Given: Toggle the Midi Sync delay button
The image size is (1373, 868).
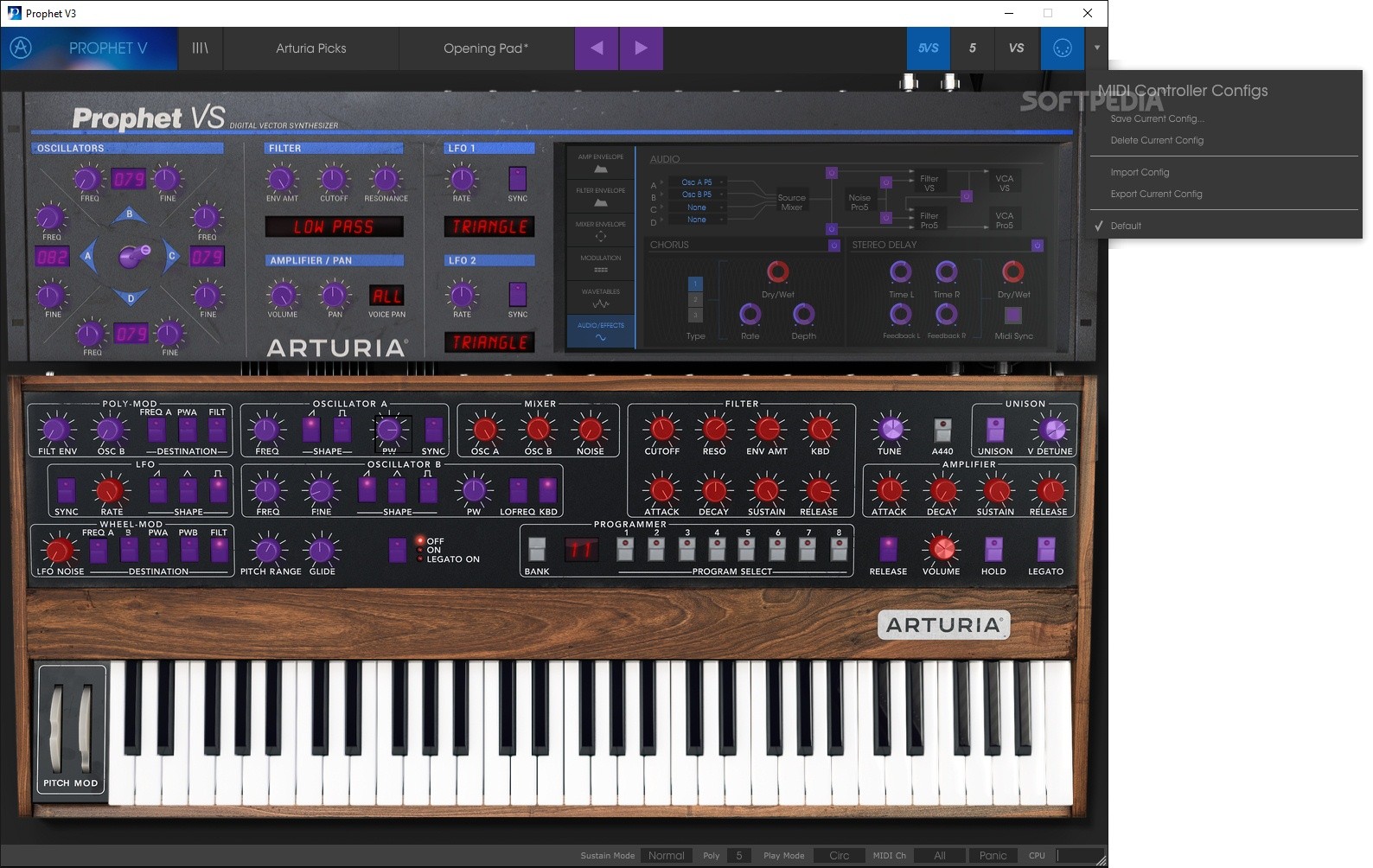Looking at the screenshot, I should coord(1012,315).
